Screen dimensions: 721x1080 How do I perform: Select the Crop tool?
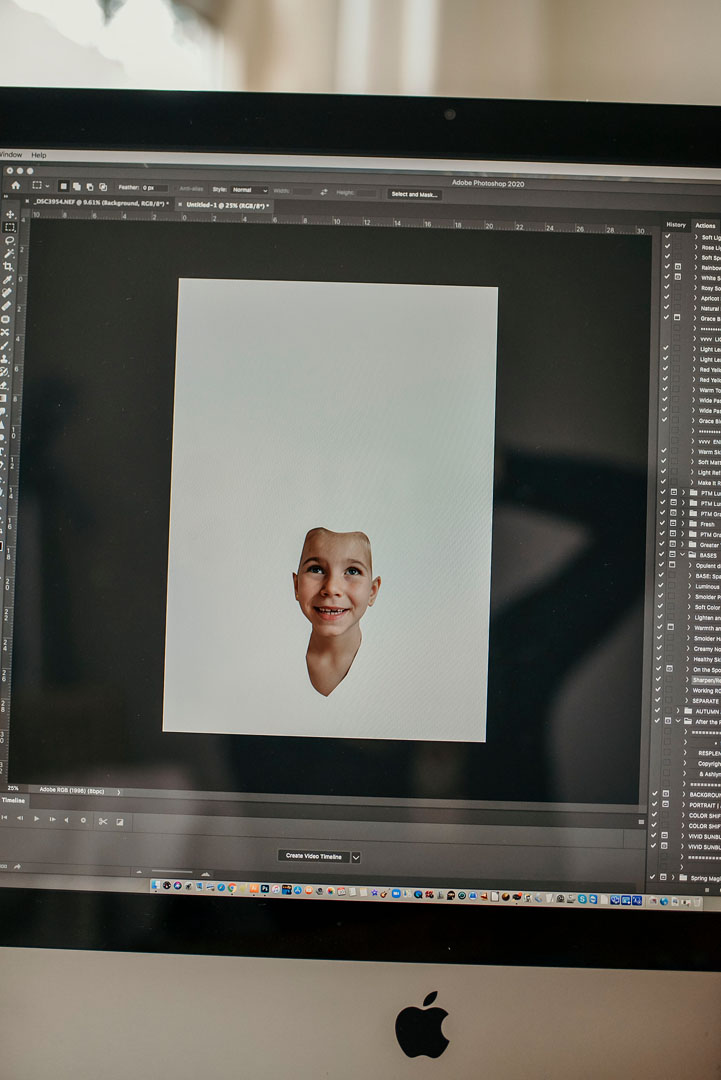pos(10,267)
